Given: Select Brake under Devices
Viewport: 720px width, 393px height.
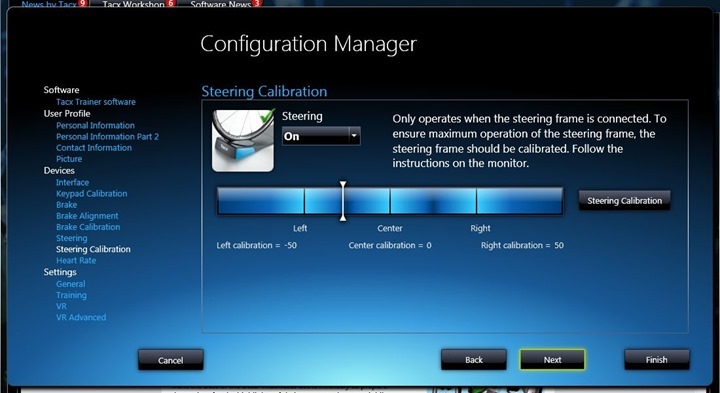Looking at the screenshot, I should pyautogui.click(x=67, y=205).
